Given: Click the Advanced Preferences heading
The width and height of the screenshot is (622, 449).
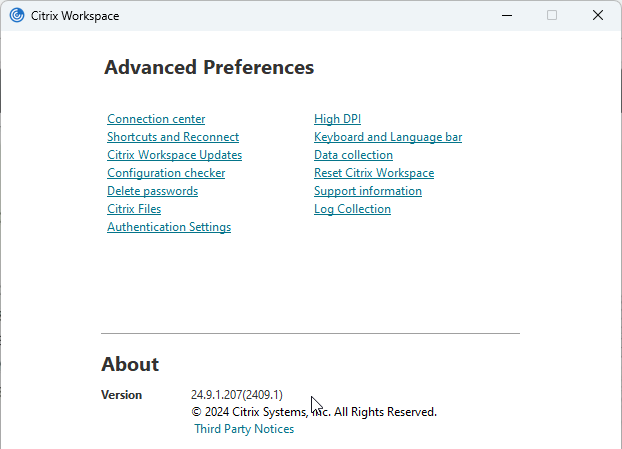Looking at the screenshot, I should [209, 67].
